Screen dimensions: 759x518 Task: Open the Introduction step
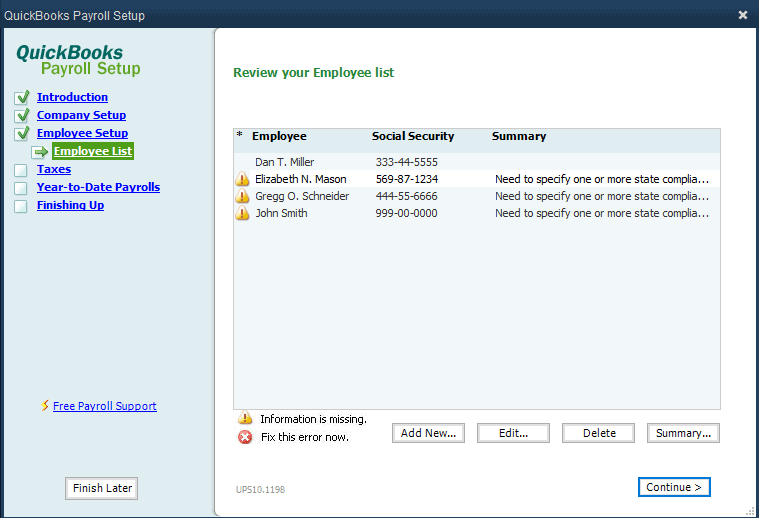pyautogui.click(x=73, y=97)
